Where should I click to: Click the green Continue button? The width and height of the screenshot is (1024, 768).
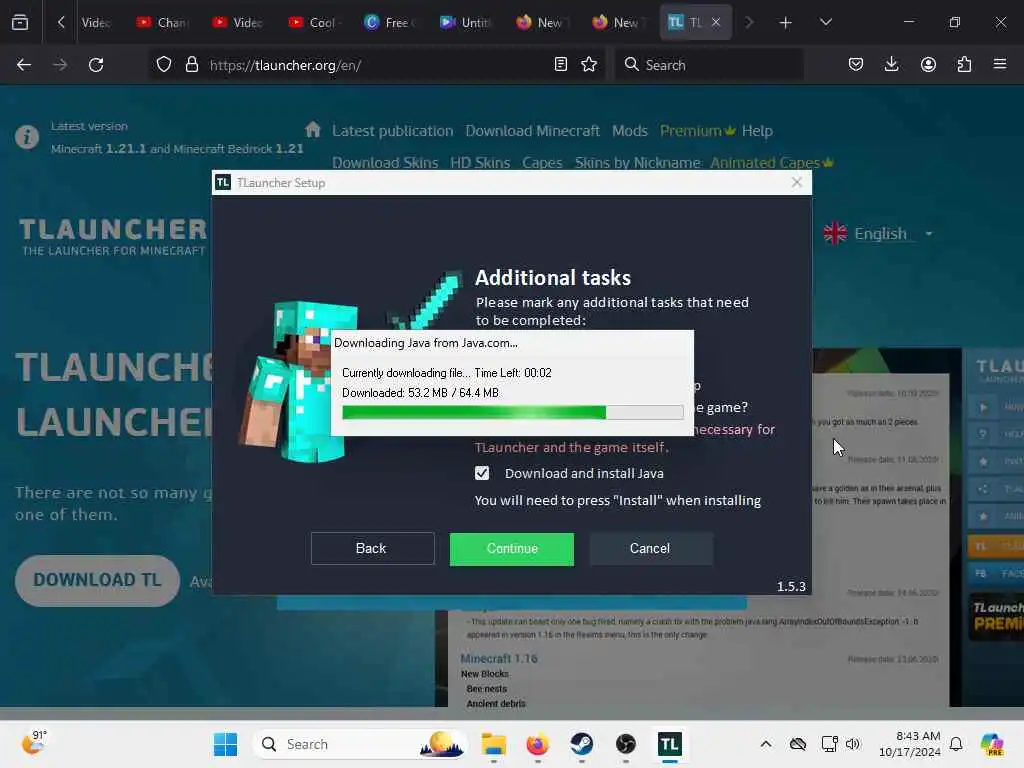(x=512, y=549)
